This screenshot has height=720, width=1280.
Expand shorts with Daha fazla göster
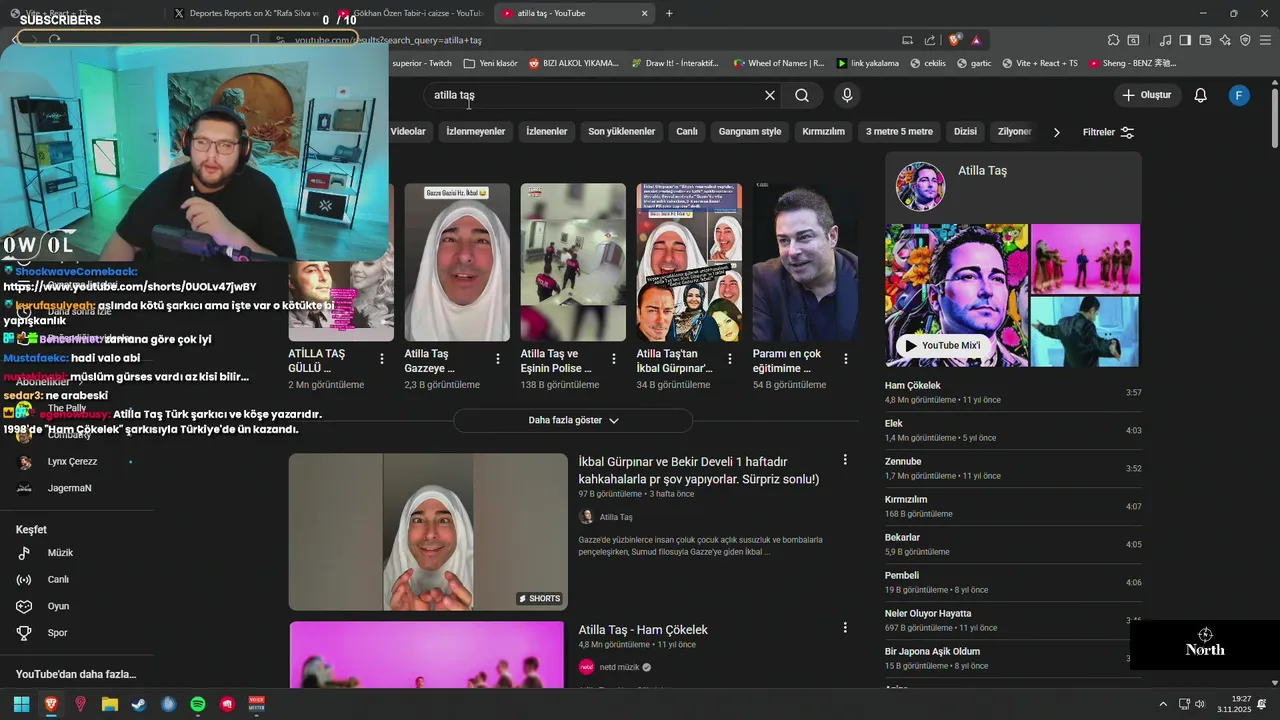(x=573, y=420)
